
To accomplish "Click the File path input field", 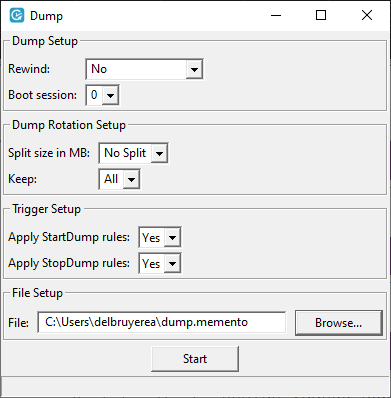I will tap(162, 322).
